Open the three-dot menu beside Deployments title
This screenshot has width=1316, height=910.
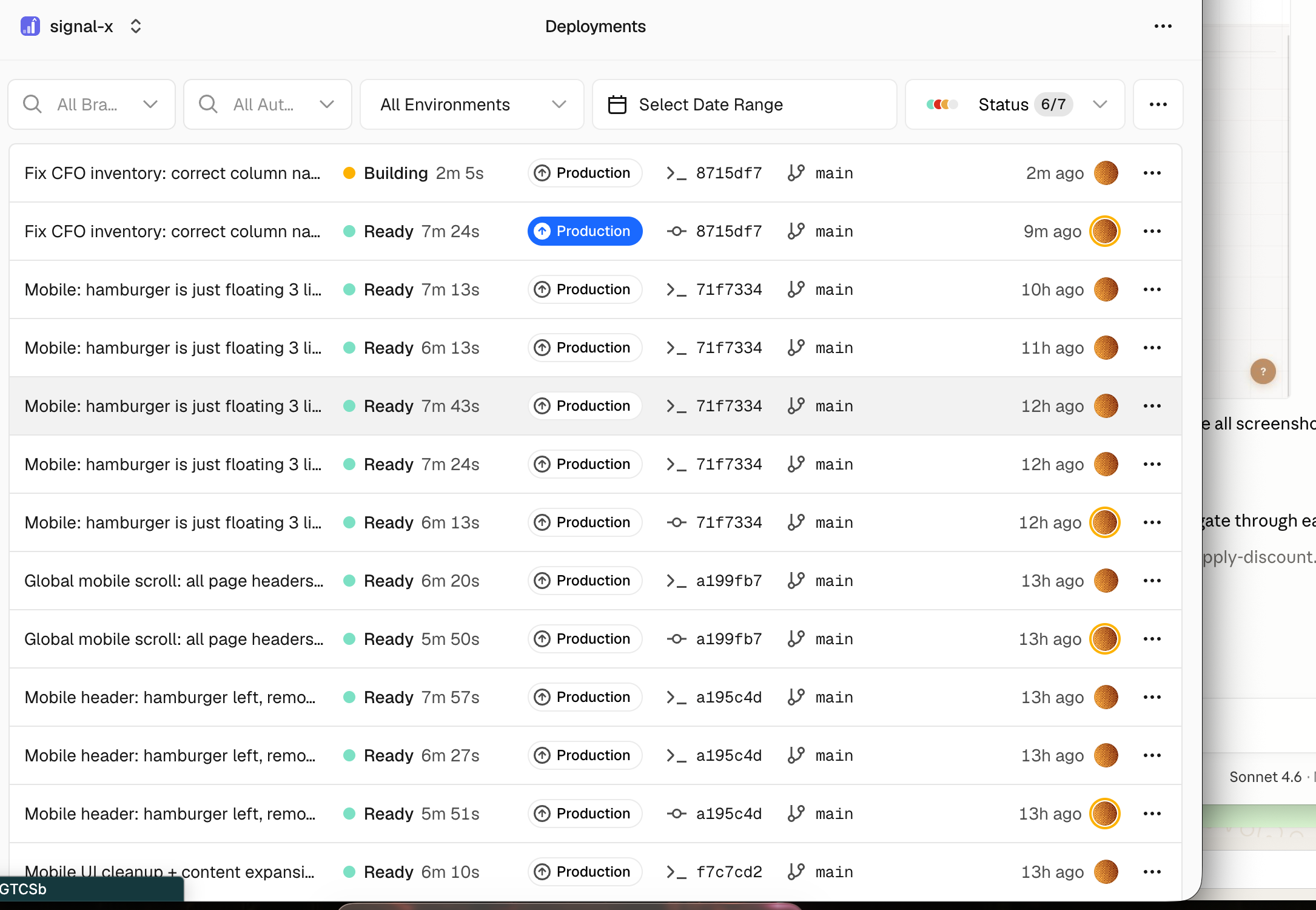(1163, 26)
